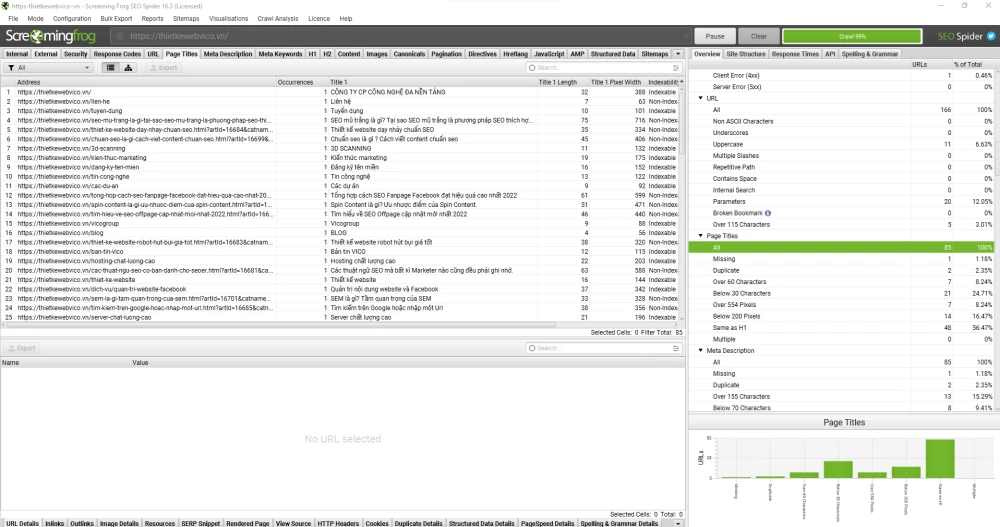Show more tabs via overflow arrow after Sitemaps

coord(679,54)
